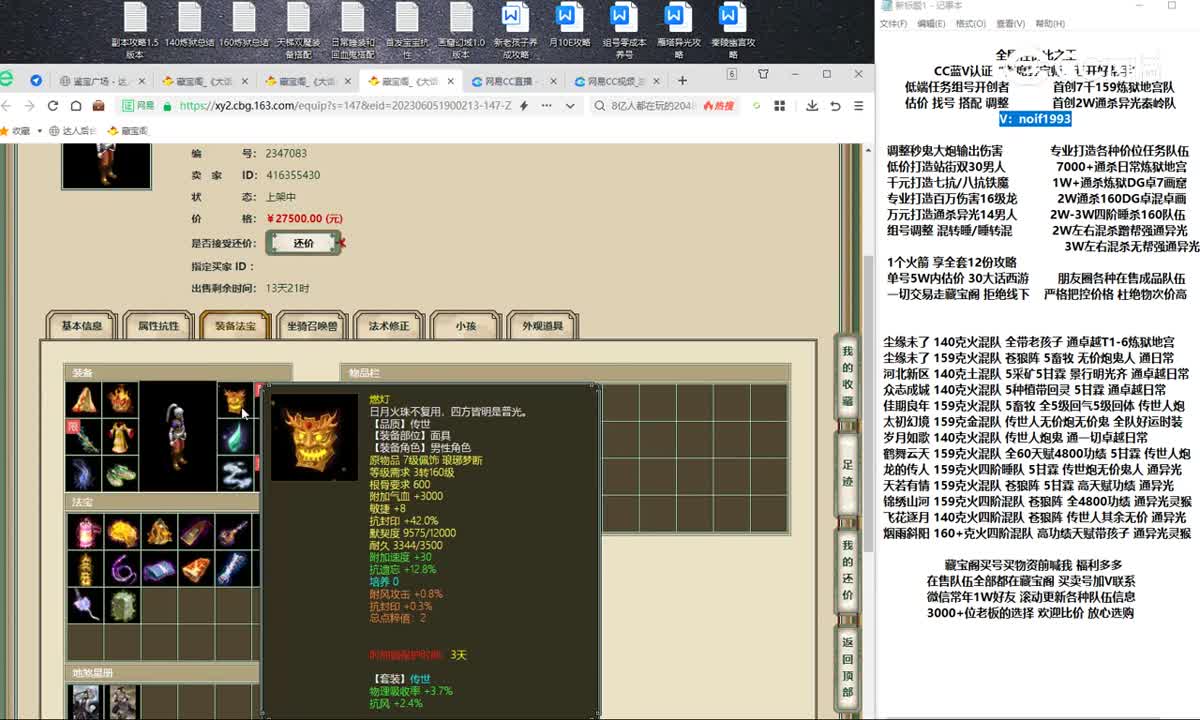Click the browser back arrow
1200x720 pixels.
(7, 105)
